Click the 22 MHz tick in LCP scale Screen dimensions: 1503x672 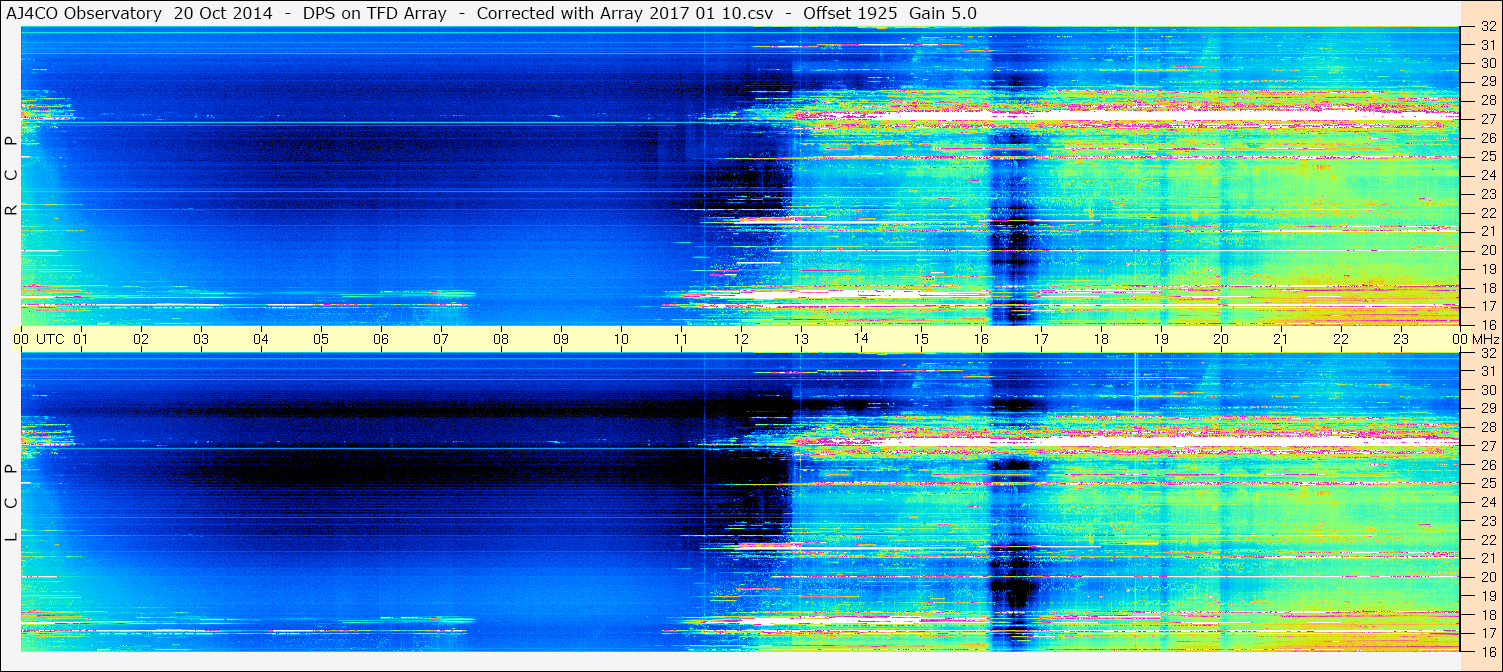pos(1487,540)
